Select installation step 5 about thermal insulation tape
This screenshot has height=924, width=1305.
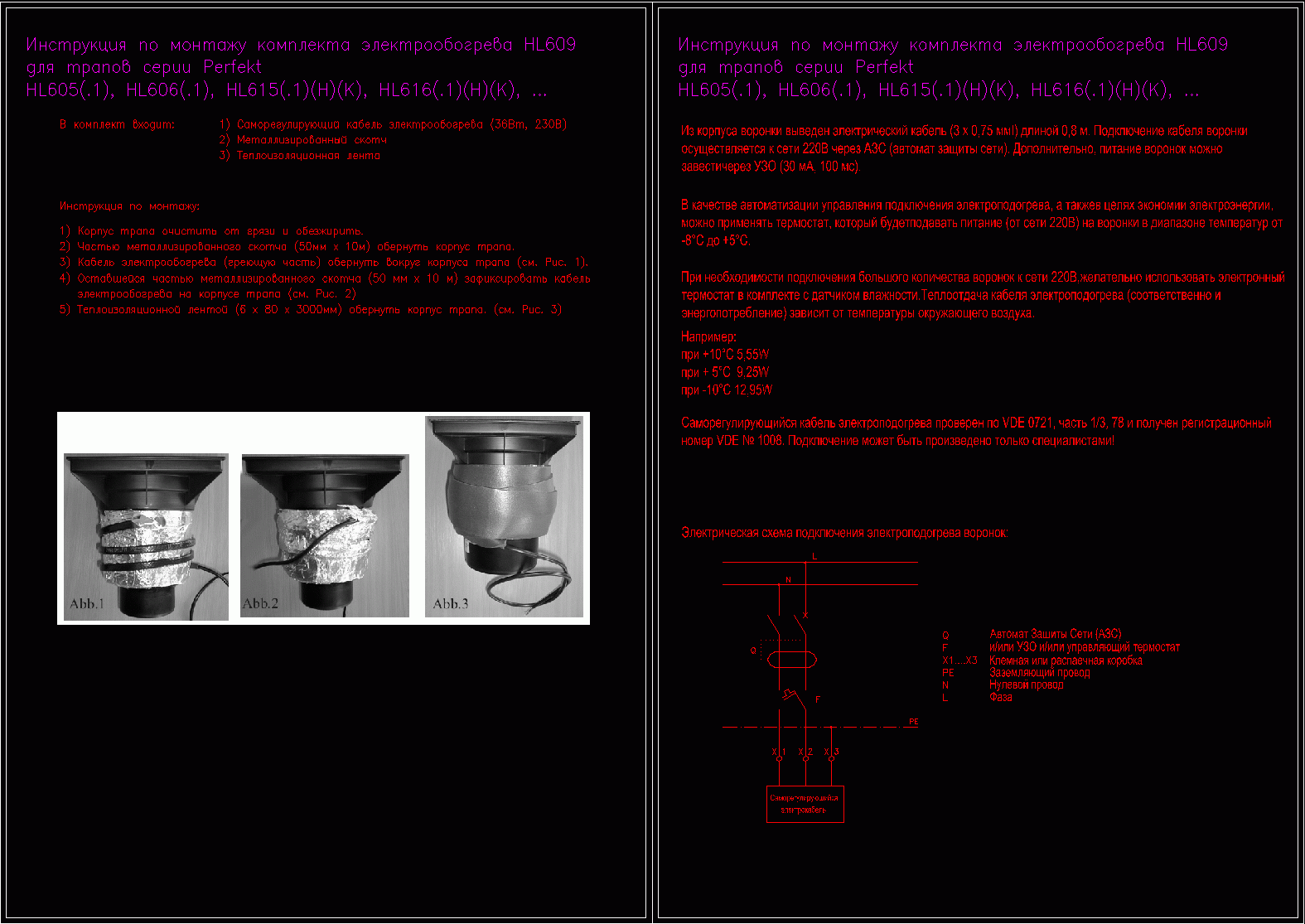tap(310, 310)
